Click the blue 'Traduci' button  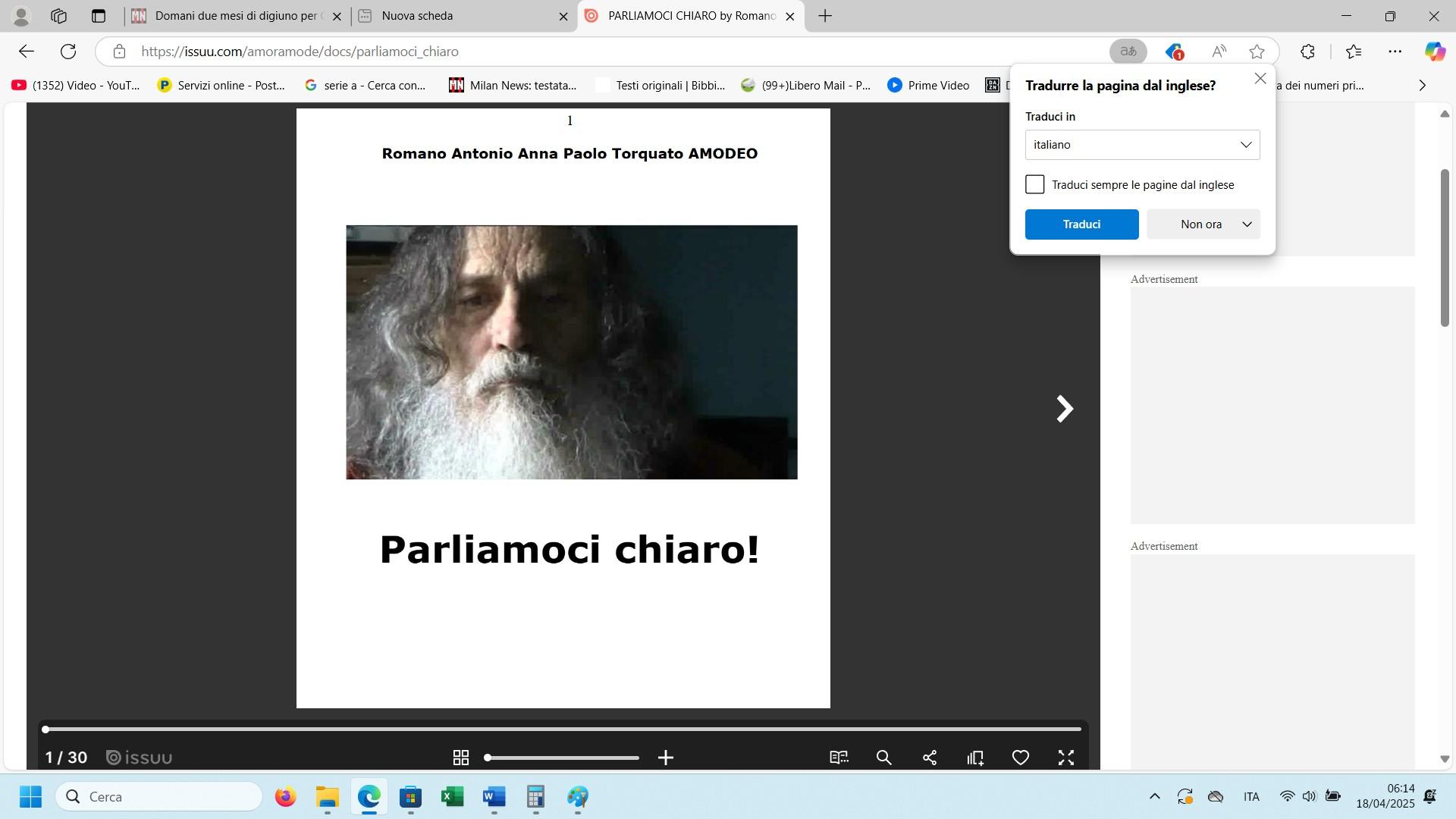point(1081,224)
